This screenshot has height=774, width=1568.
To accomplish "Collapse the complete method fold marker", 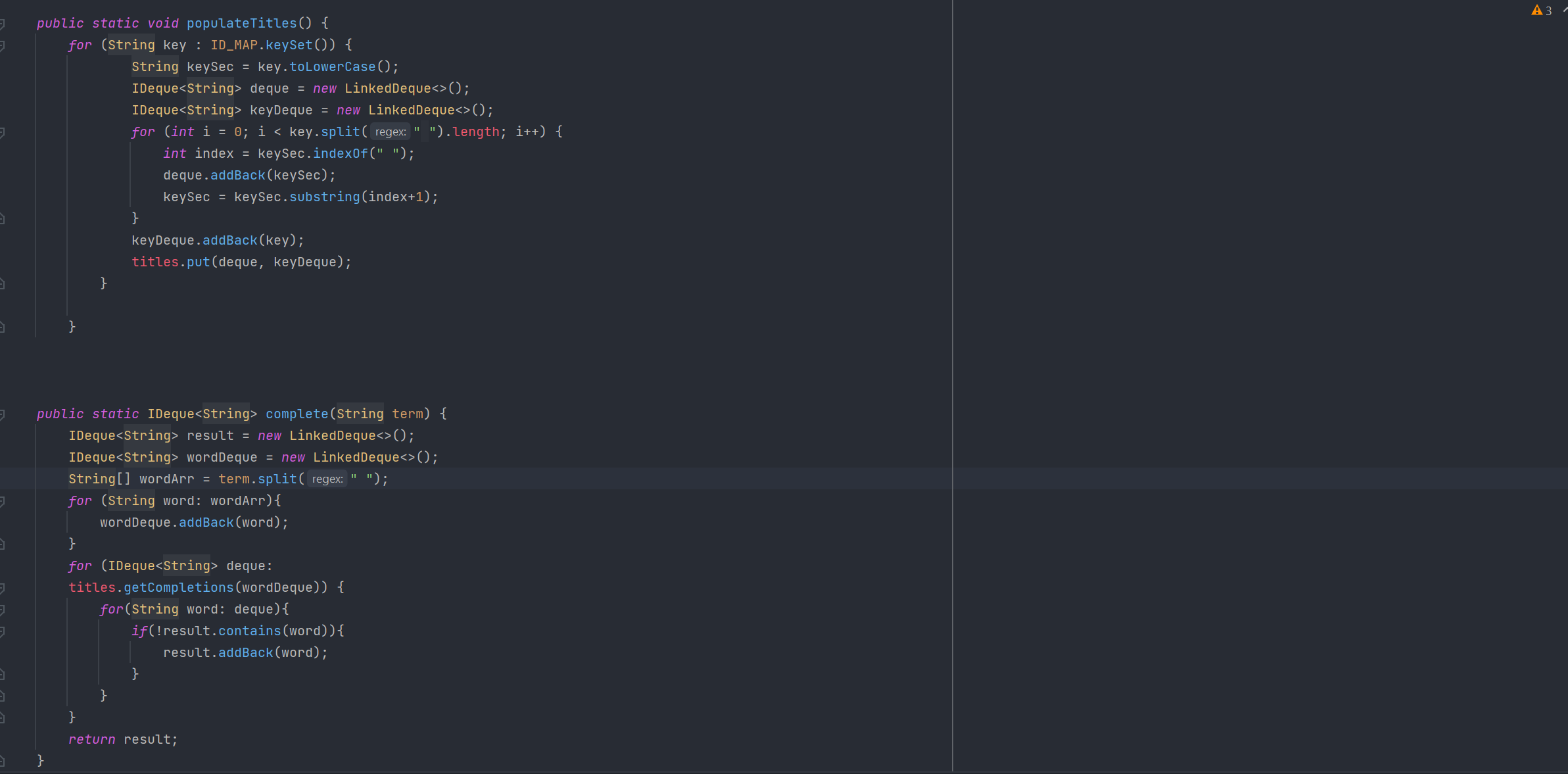I will [3, 414].
